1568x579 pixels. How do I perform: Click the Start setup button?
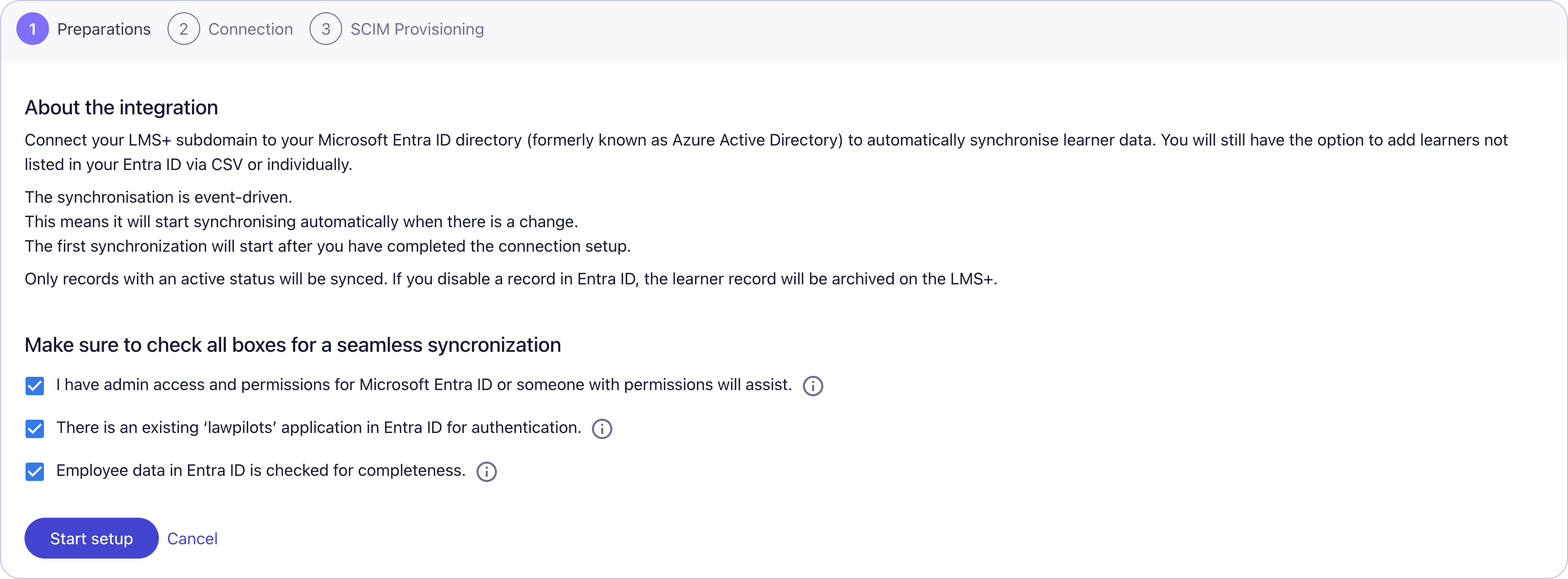(x=91, y=538)
